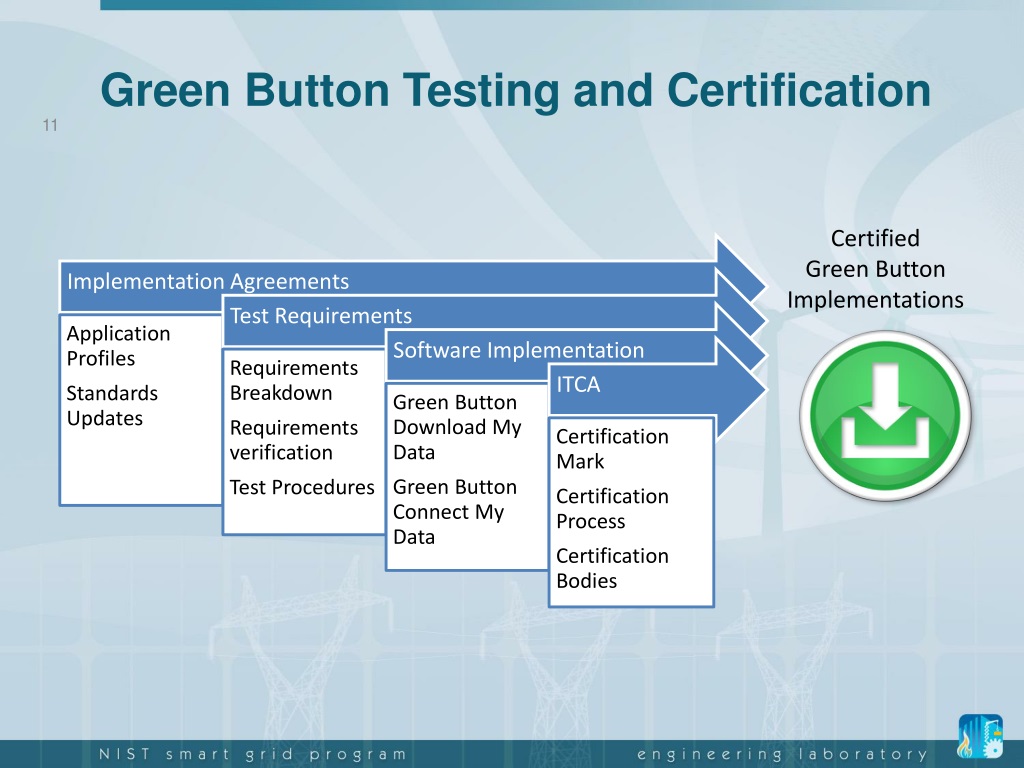Select the Certification Bodies item

pos(612,568)
